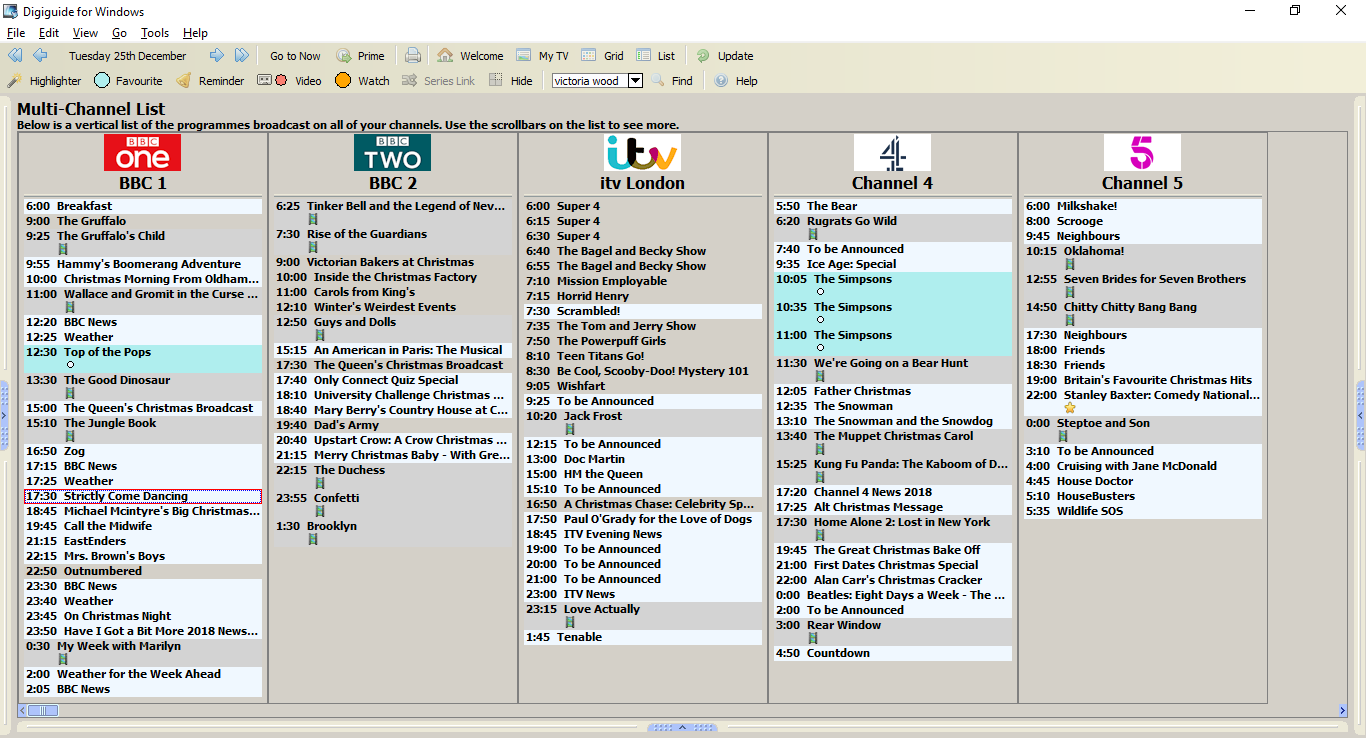
Task: Select Doc Martin at 13:00
Action: [643, 459]
